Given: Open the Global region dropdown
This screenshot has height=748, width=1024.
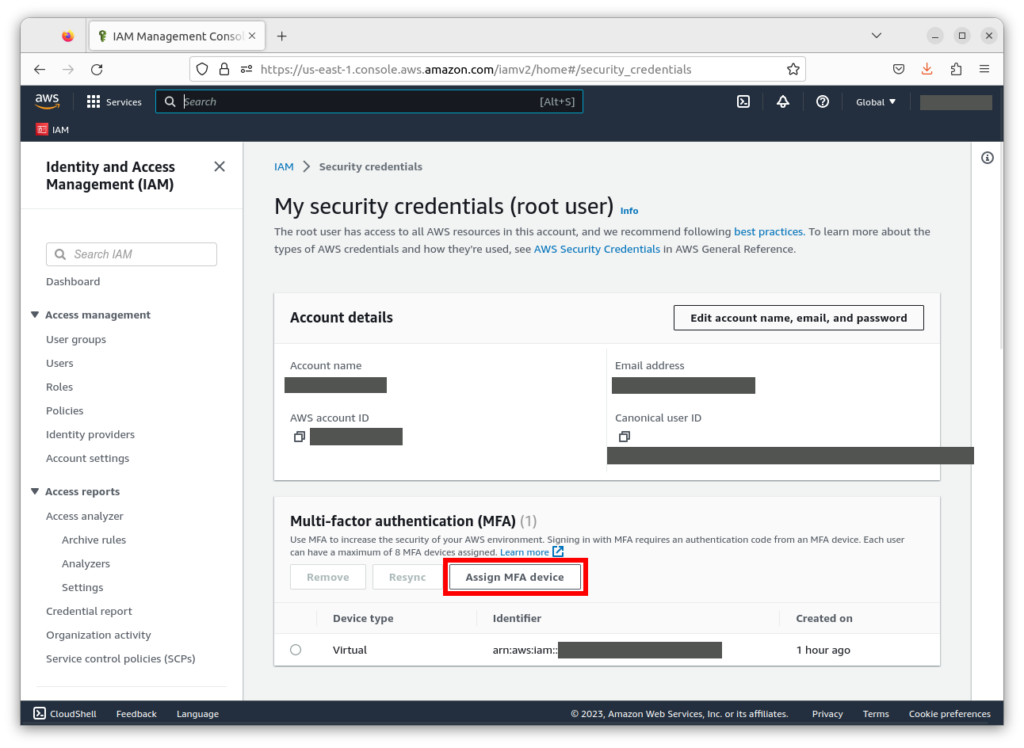Looking at the screenshot, I should pyautogui.click(x=876, y=102).
